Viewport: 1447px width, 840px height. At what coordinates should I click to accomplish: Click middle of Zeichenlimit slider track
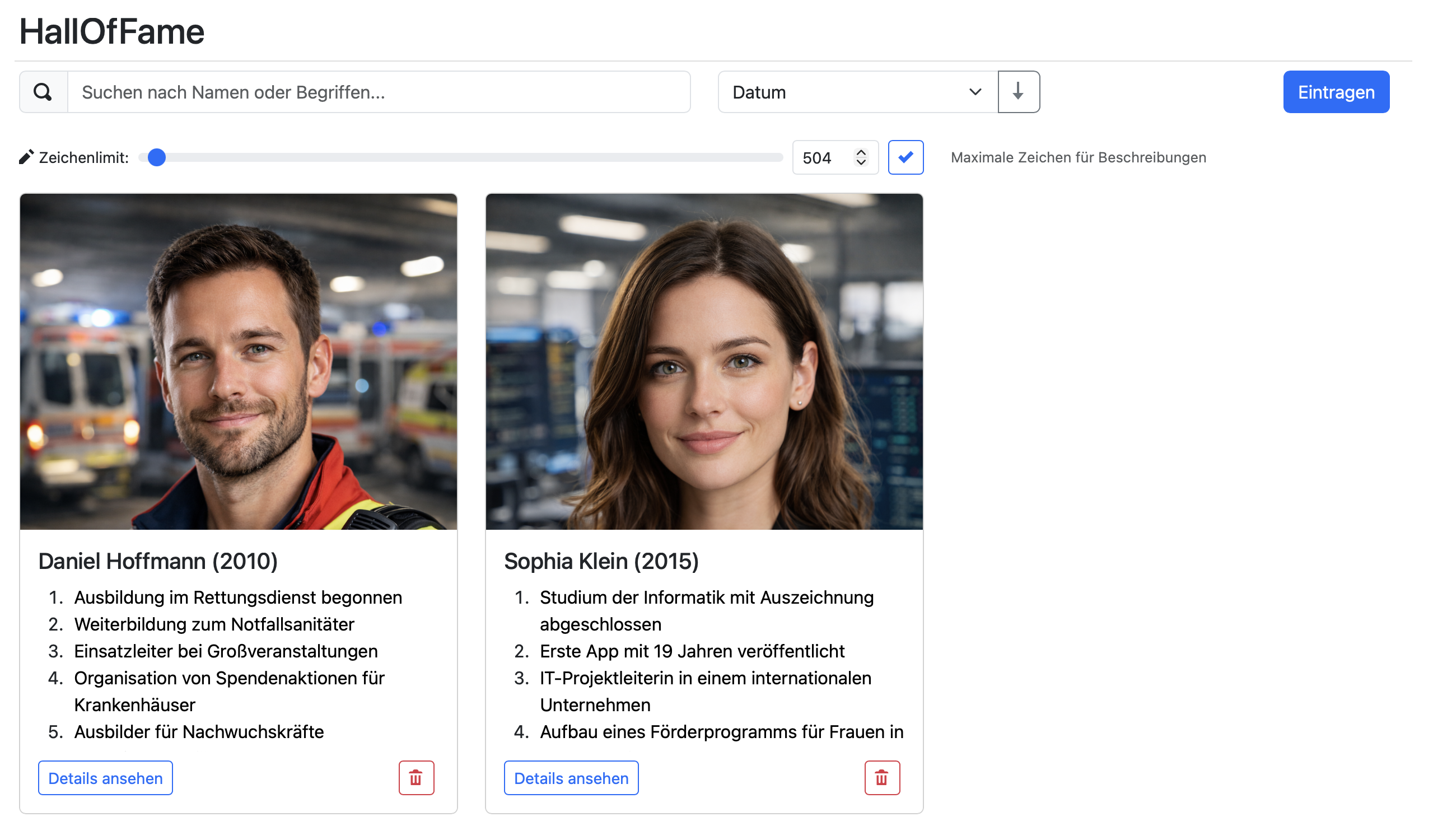pos(460,157)
